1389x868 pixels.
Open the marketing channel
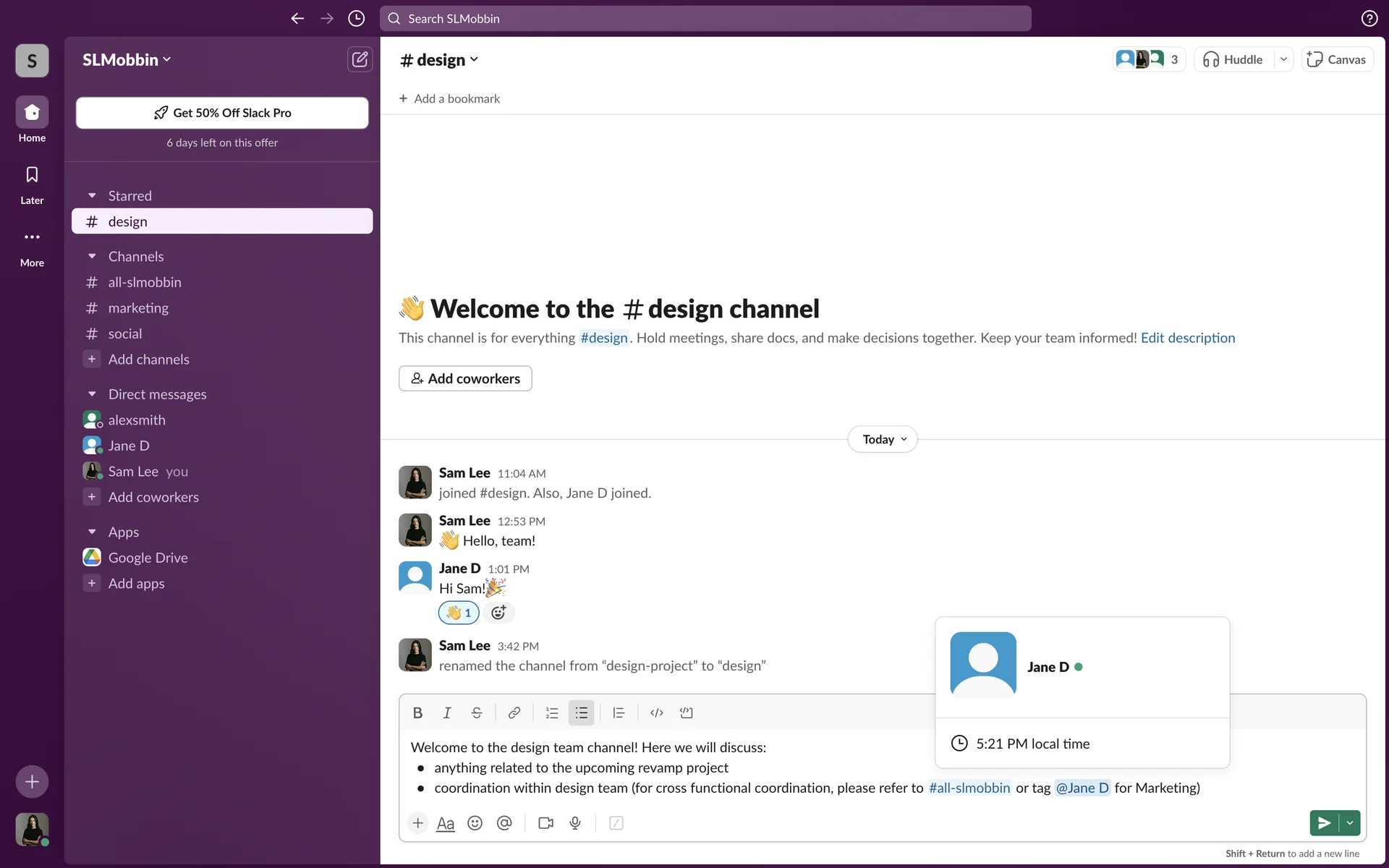(x=138, y=308)
